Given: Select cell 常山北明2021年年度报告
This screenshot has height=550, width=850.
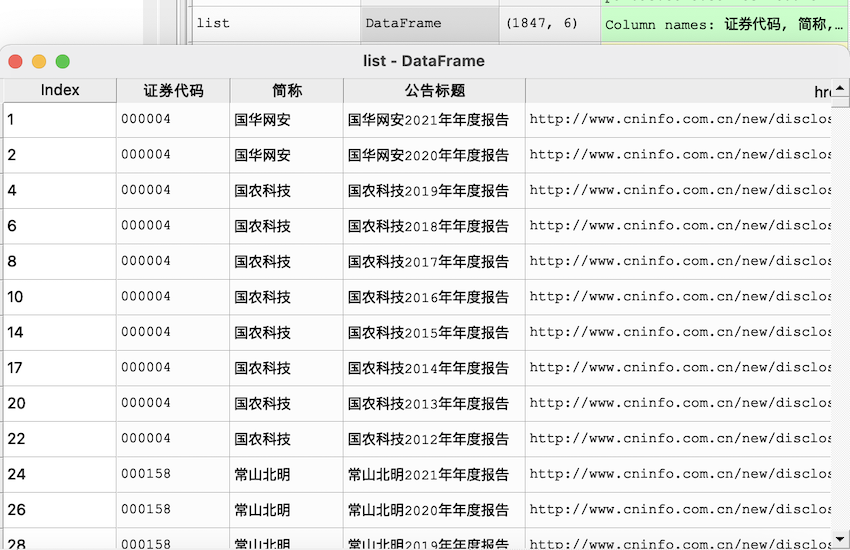Looking at the screenshot, I should tap(434, 475).
